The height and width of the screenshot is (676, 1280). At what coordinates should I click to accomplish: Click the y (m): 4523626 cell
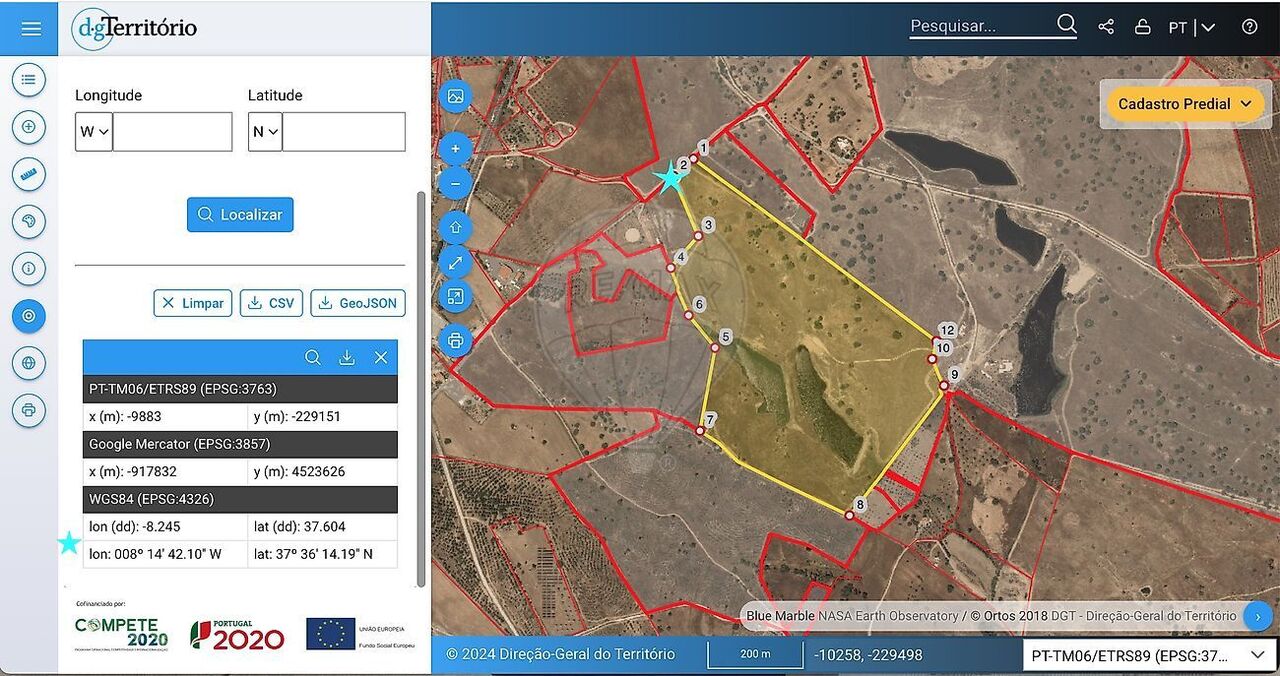point(322,471)
